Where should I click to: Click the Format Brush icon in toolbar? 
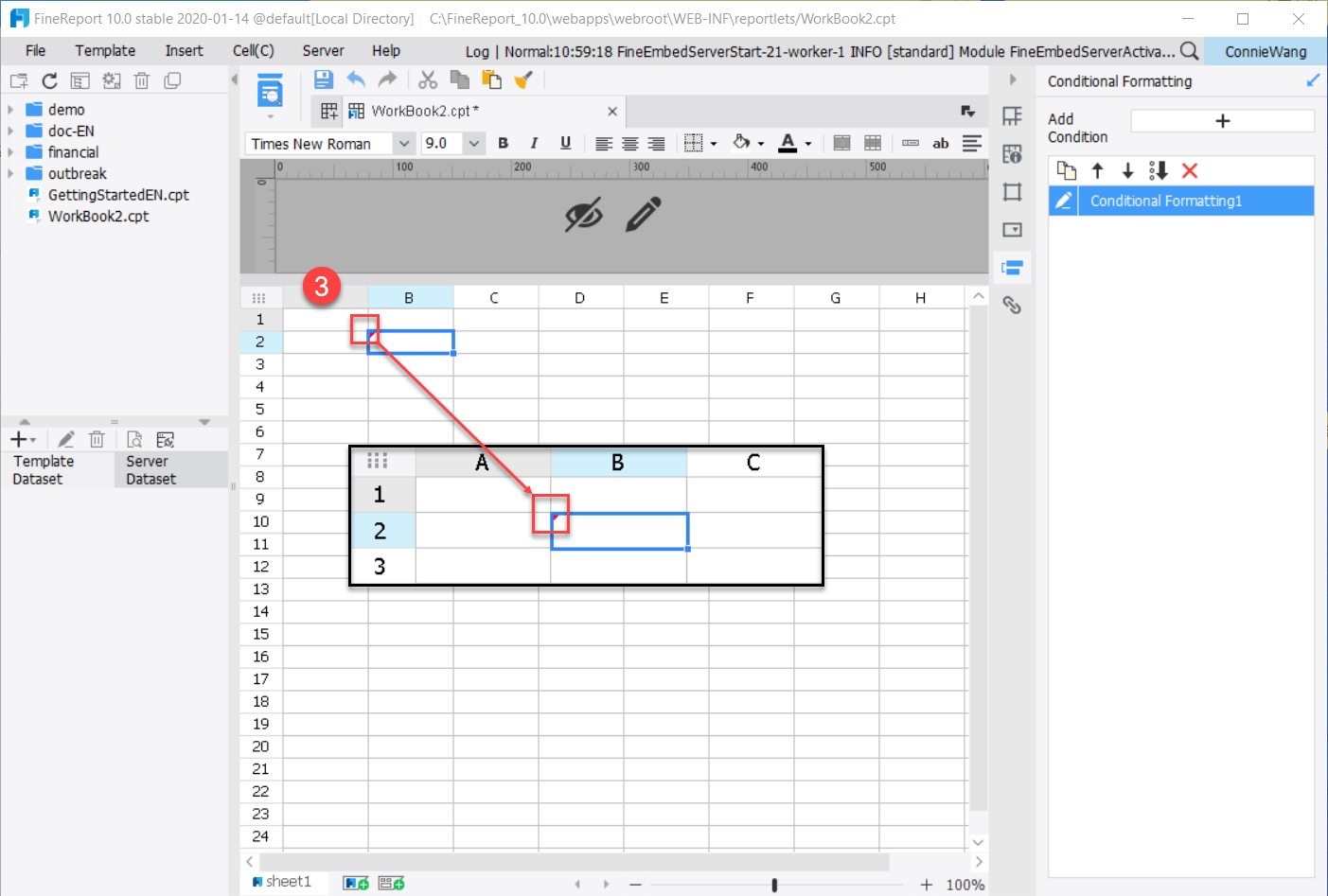point(523,79)
